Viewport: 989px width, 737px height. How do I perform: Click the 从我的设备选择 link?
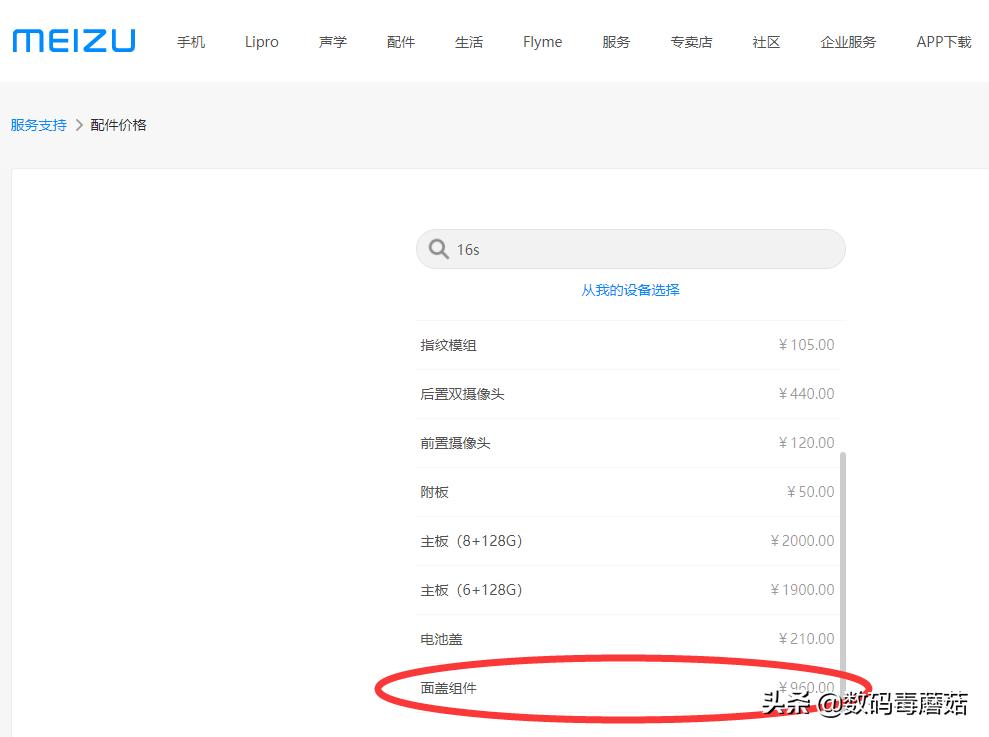630,289
